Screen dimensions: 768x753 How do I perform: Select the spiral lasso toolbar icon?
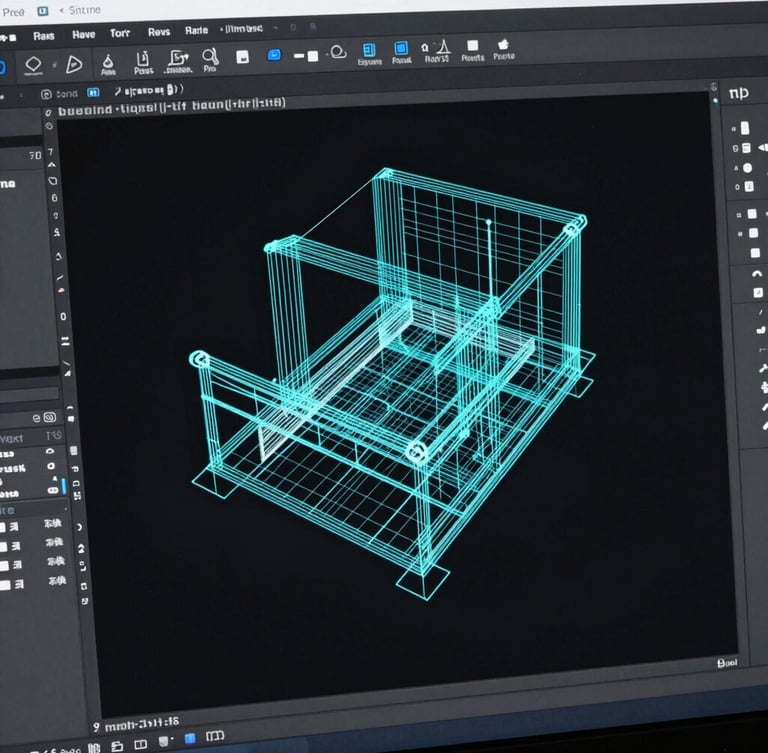[338, 51]
